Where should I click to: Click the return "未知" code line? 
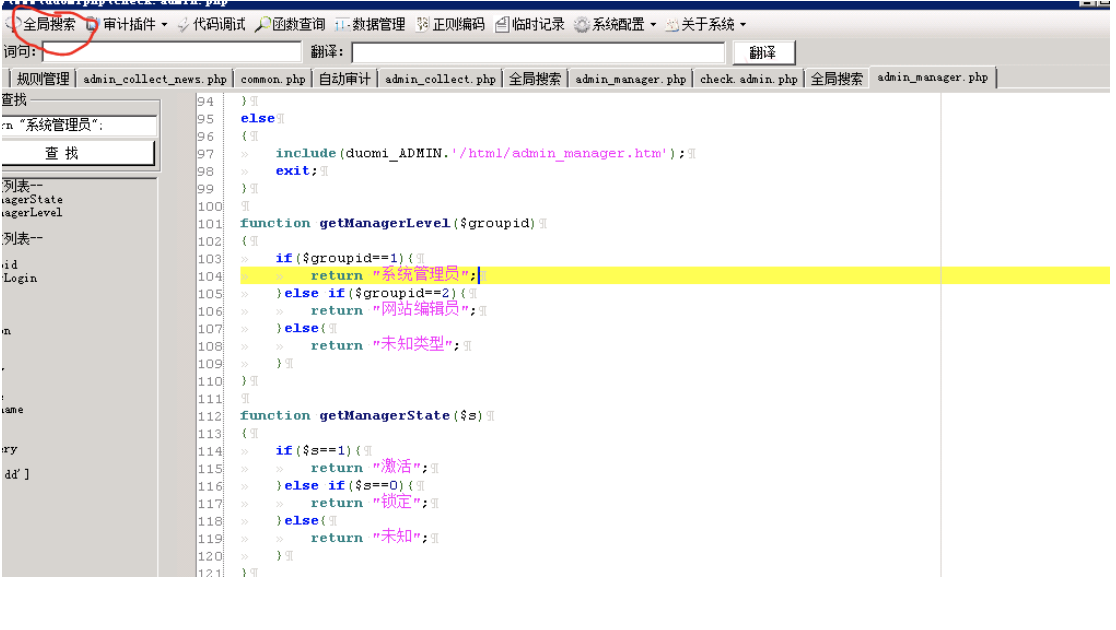click(x=369, y=537)
